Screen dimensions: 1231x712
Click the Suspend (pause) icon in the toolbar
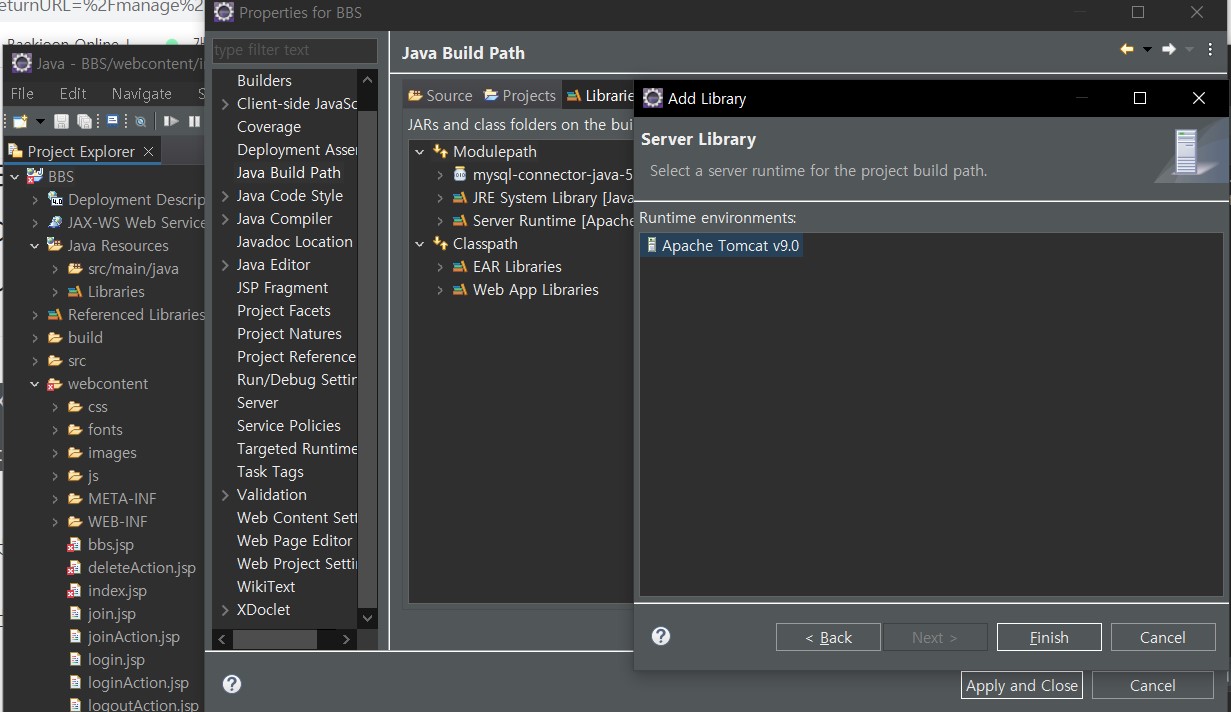(194, 121)
